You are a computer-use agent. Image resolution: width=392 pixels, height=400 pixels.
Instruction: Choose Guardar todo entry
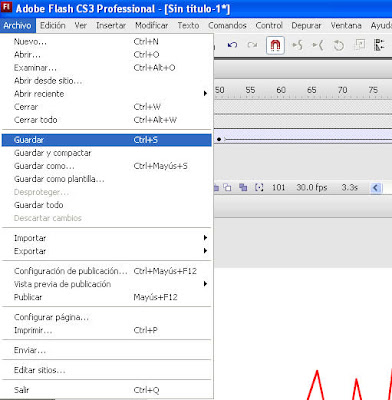point(107,205)
